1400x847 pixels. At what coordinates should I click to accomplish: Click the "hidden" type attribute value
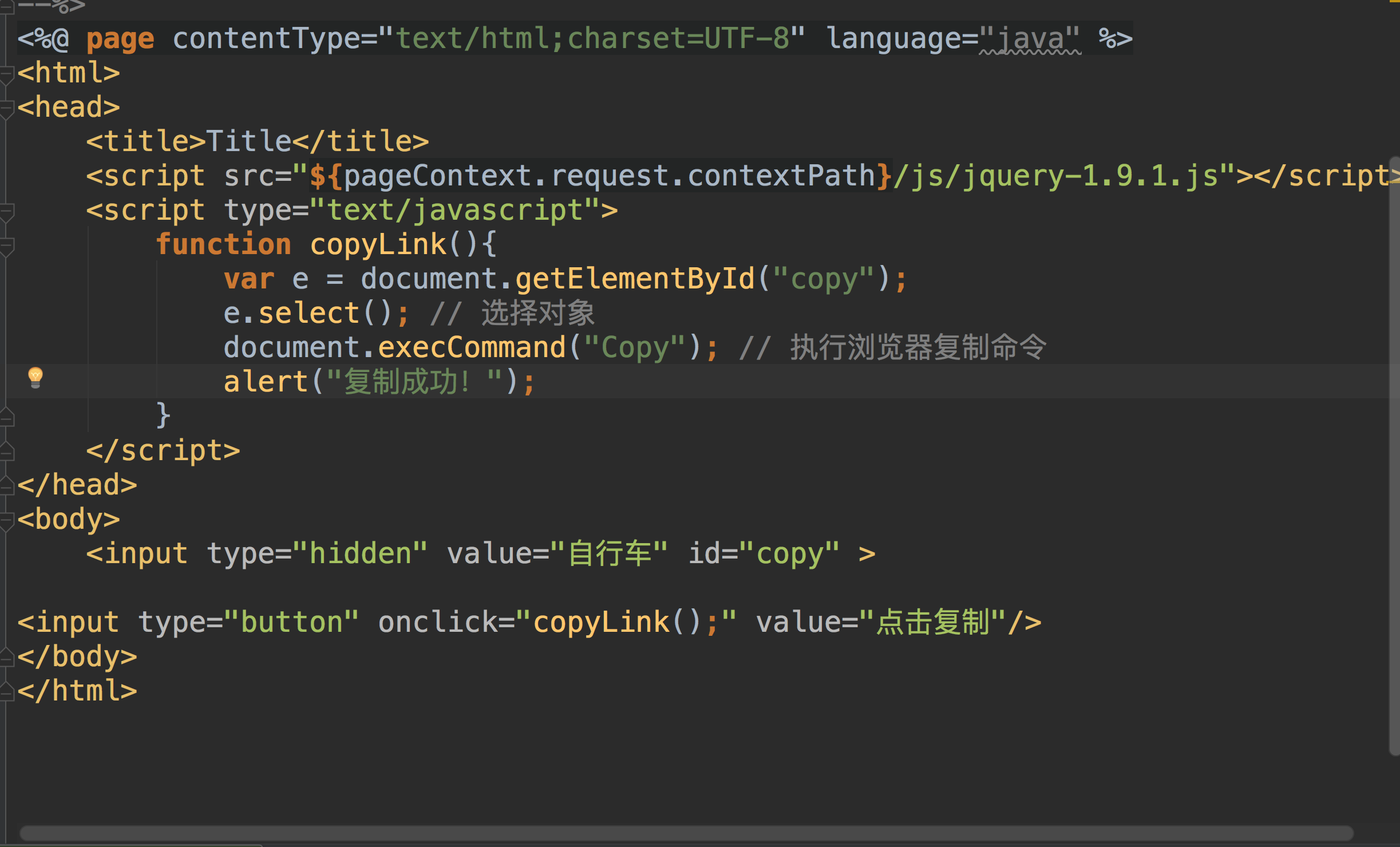(x=361, y=554)
